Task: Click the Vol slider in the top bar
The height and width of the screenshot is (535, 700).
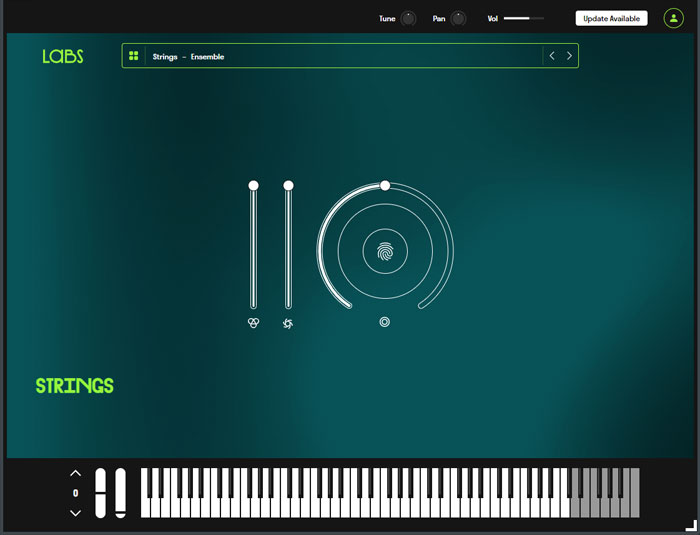Action: point(524,18)
